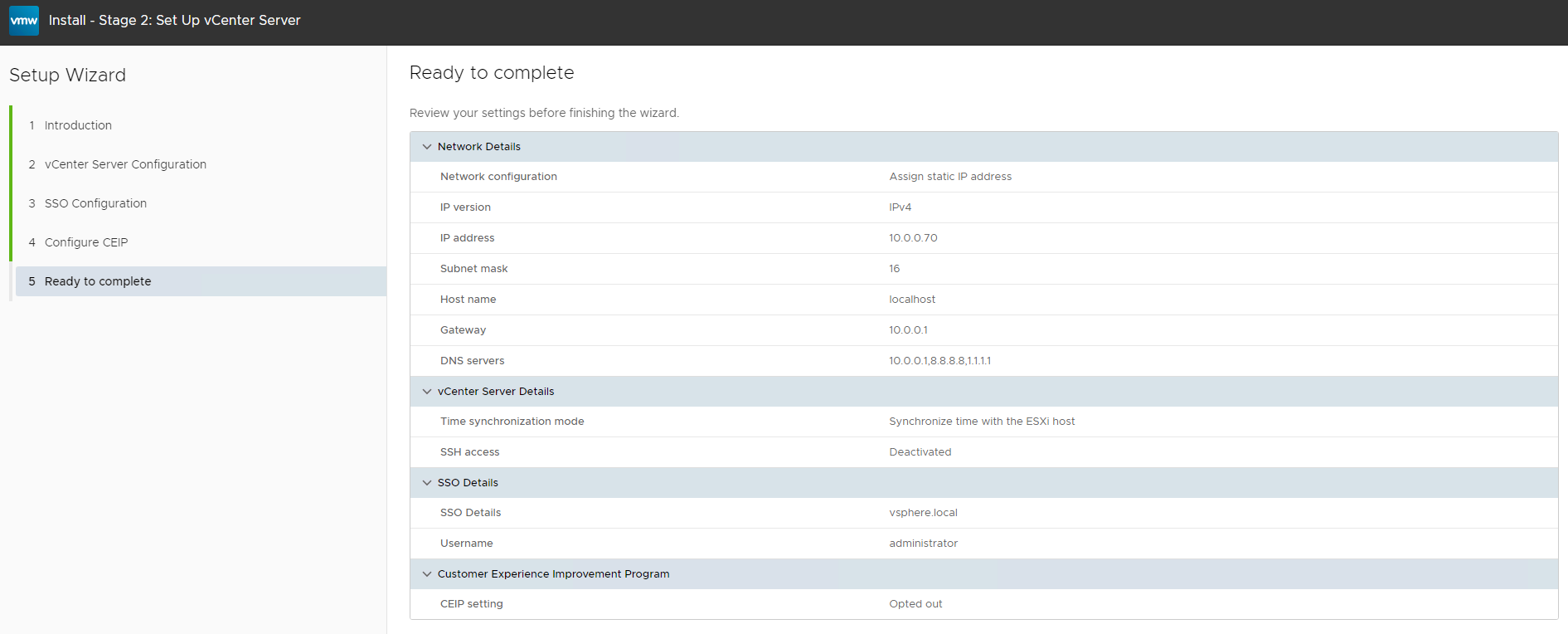The image size is (1568, 634).
Task: Click the Gateway value 10.0.0.1
Action: click(x=908, y=330)
